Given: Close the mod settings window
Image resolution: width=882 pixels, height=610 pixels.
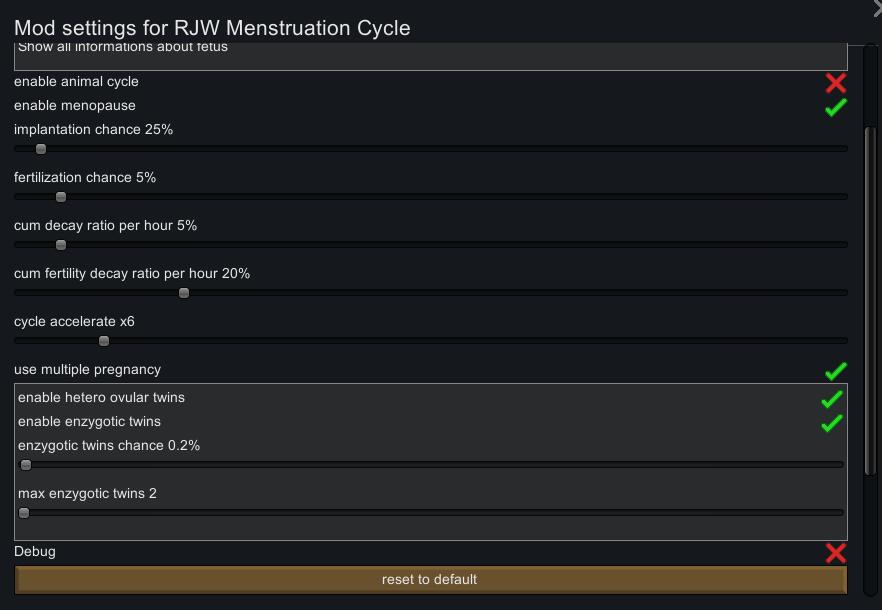Looking at the screenshot, I should [x=878, y=8].
